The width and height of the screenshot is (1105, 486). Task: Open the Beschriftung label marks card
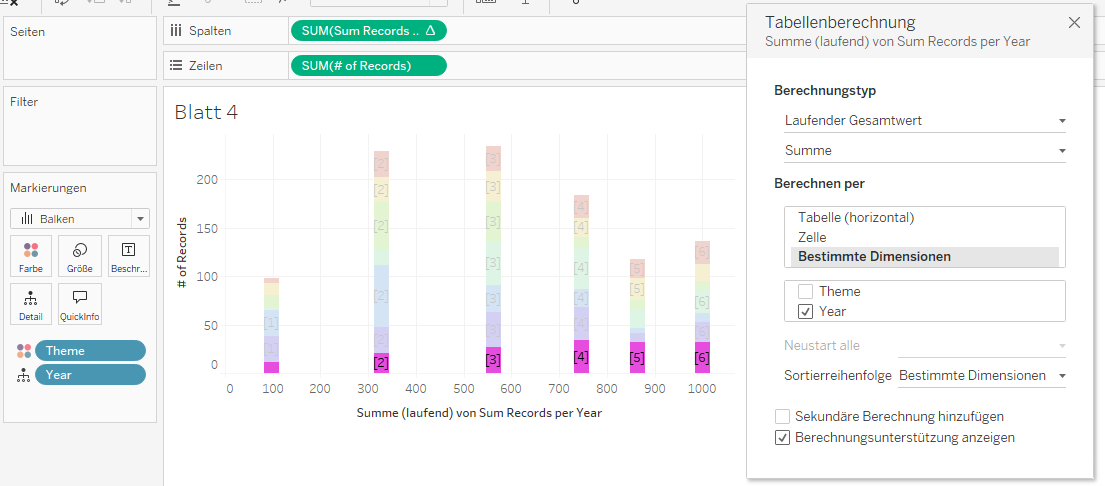click(128, 256)
